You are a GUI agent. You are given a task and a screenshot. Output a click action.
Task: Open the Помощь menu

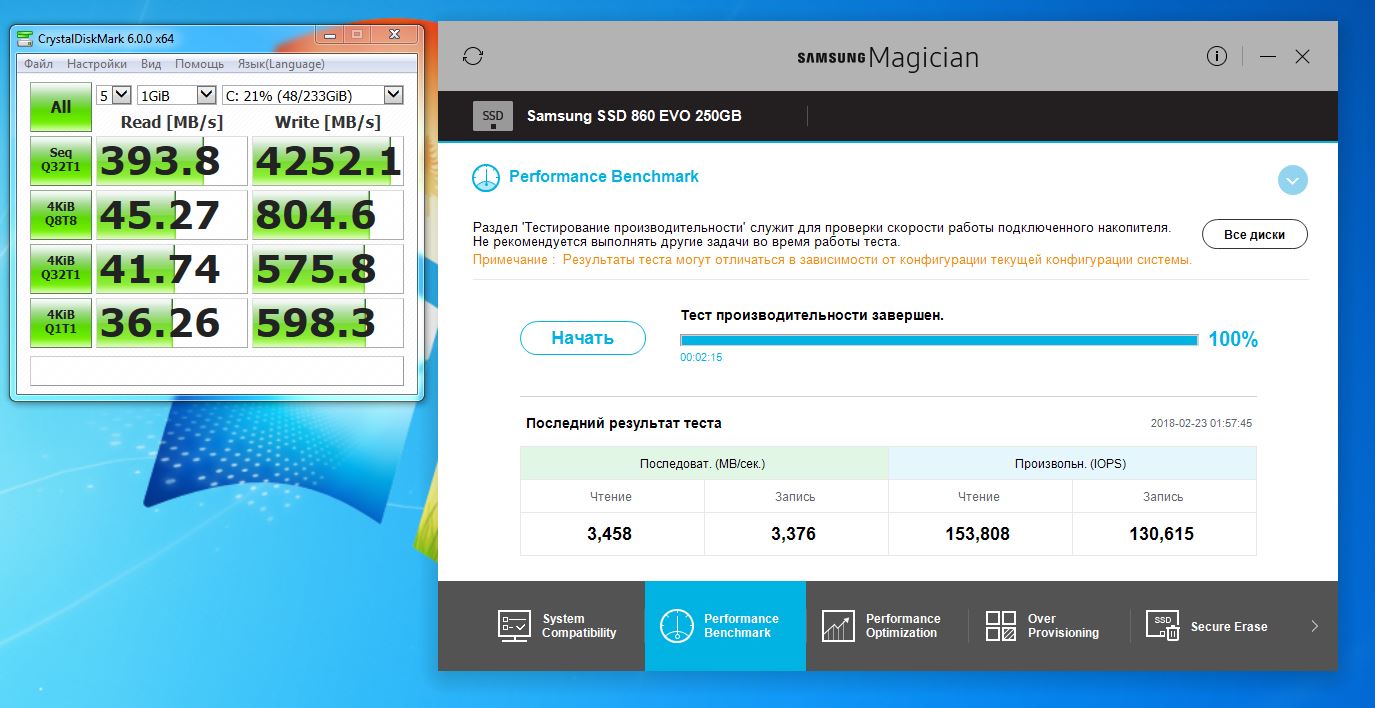(x=200, y=64)
